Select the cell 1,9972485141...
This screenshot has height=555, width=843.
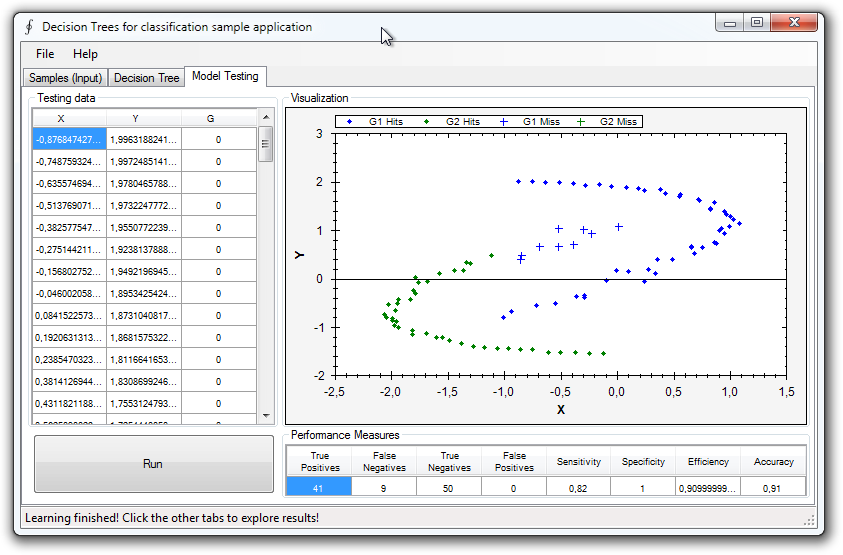coord(144,161)
